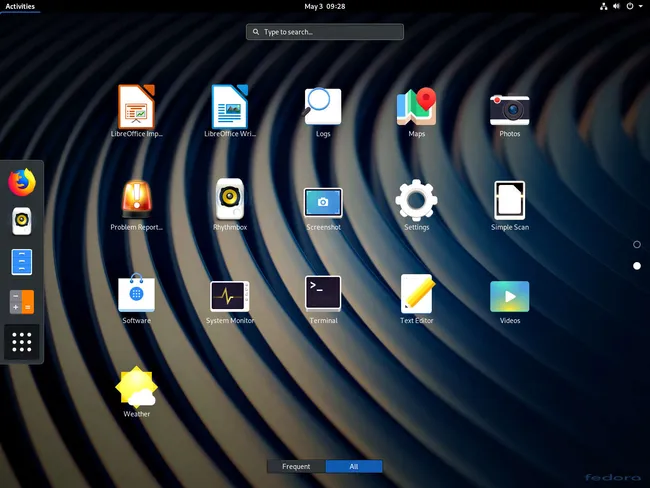Open Files manager in the dash
This screenshot has width=650, height=488.
[22, 262]
